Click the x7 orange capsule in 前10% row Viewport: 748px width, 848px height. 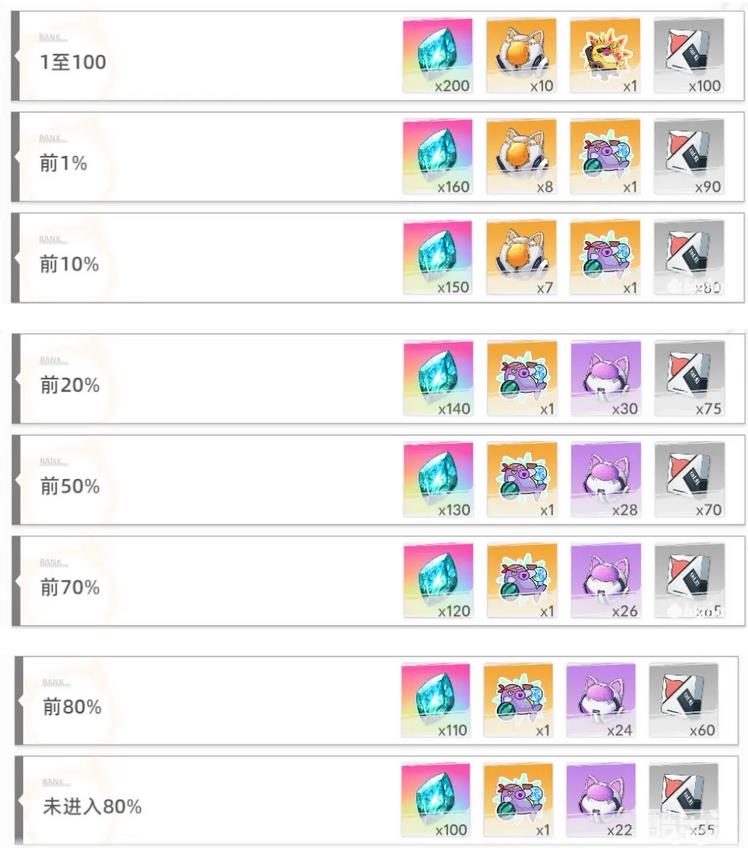[521, 257]
